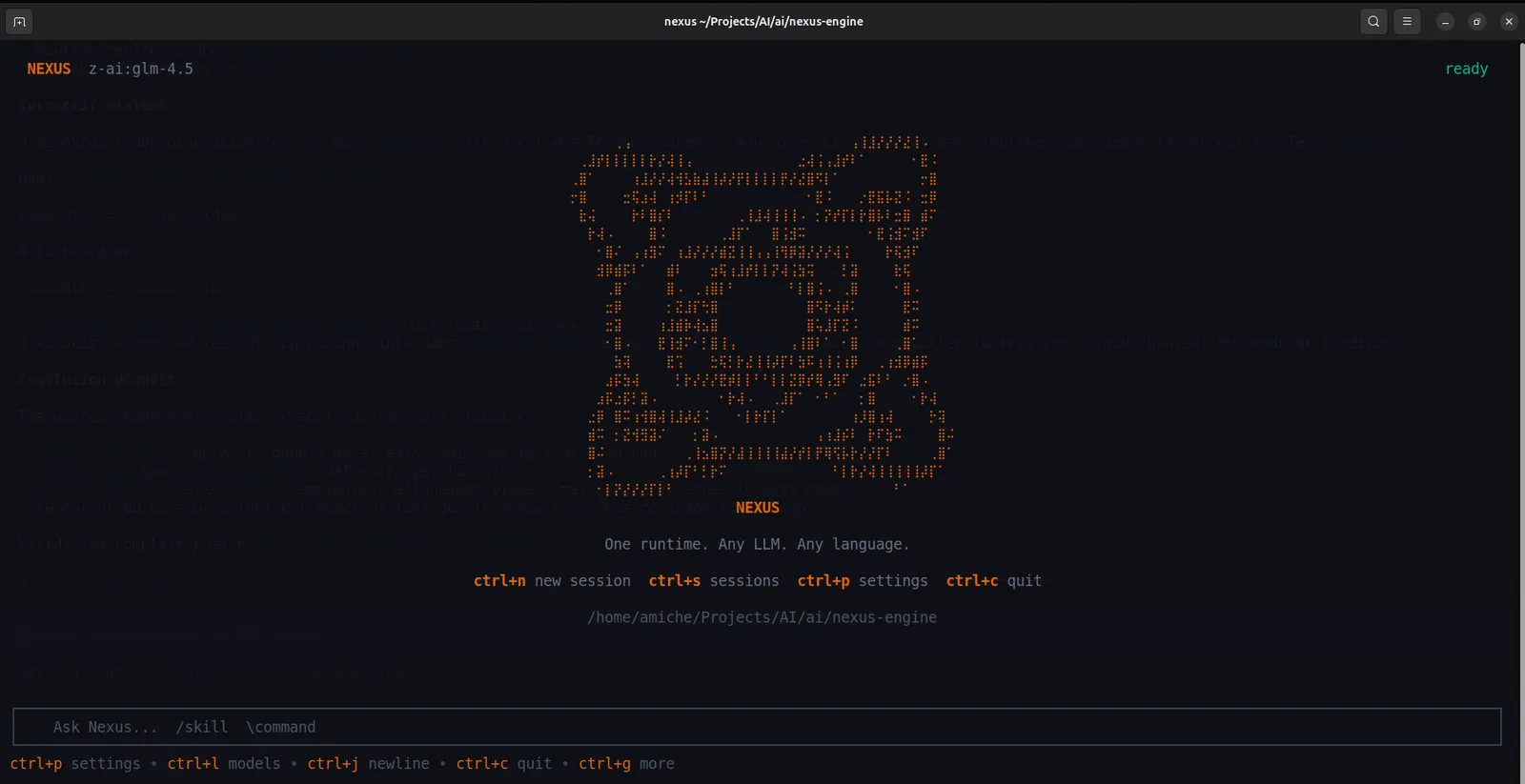The width and height of the screenshot is (1525, 784).
Task: Click the Ask Nexus input field
Action: (757, 727)
